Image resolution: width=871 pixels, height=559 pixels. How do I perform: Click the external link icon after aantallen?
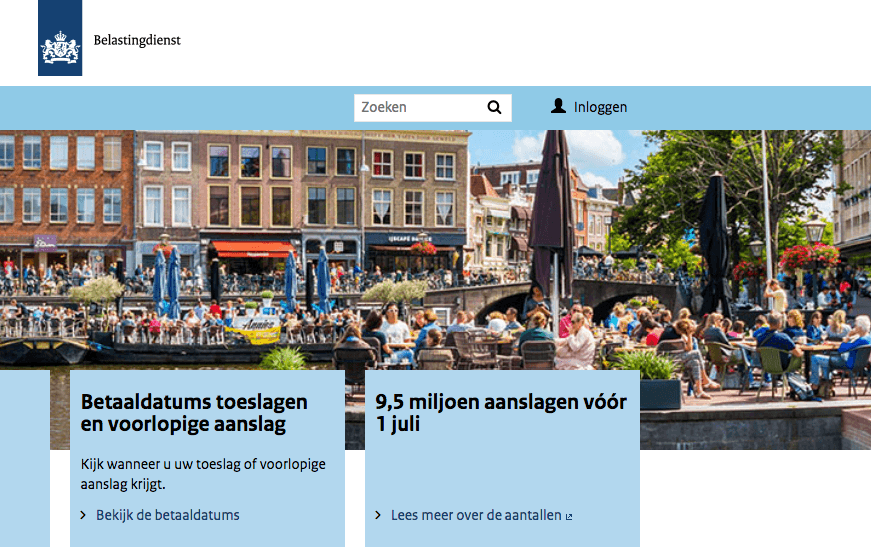coord(569,517)
